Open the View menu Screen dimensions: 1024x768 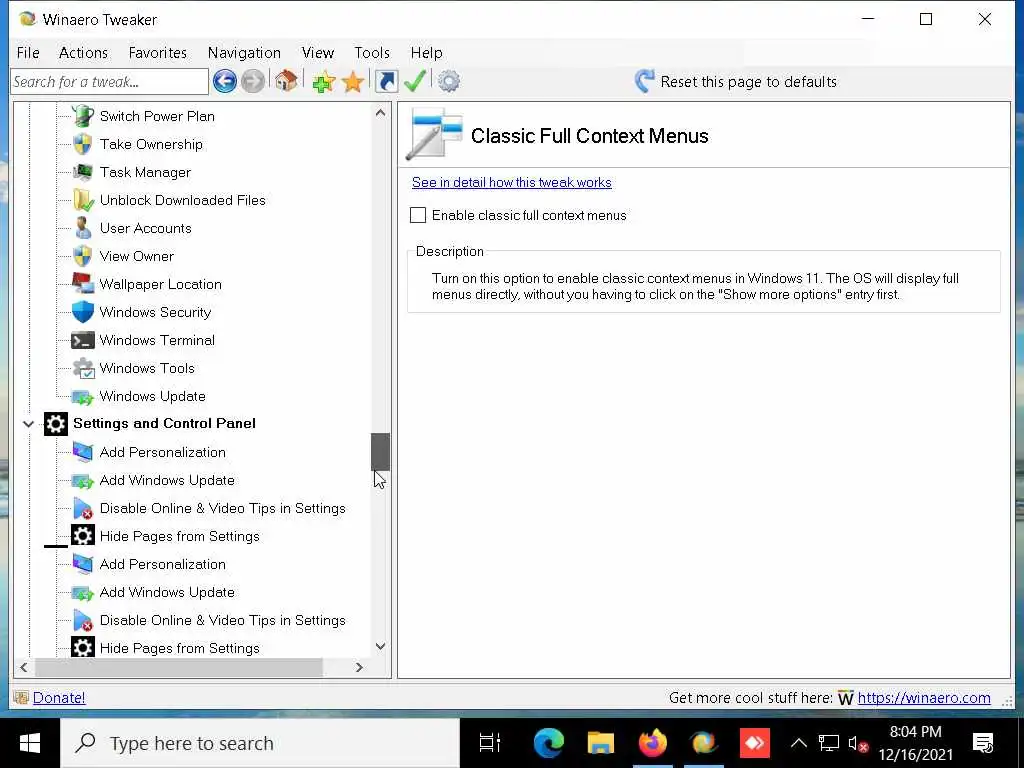point(317,53)
